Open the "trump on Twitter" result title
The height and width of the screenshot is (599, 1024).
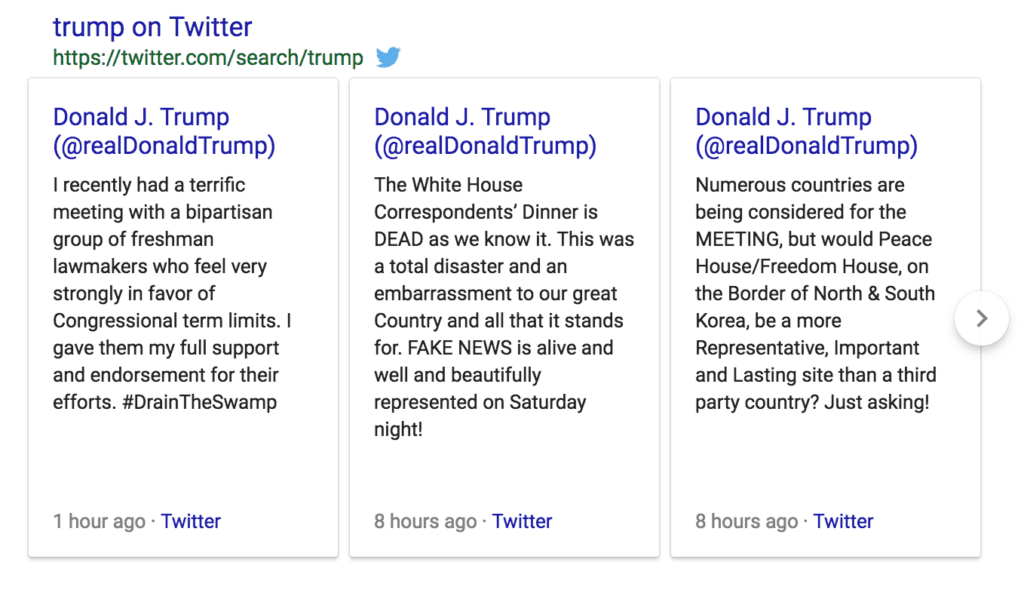coord(152,26)
